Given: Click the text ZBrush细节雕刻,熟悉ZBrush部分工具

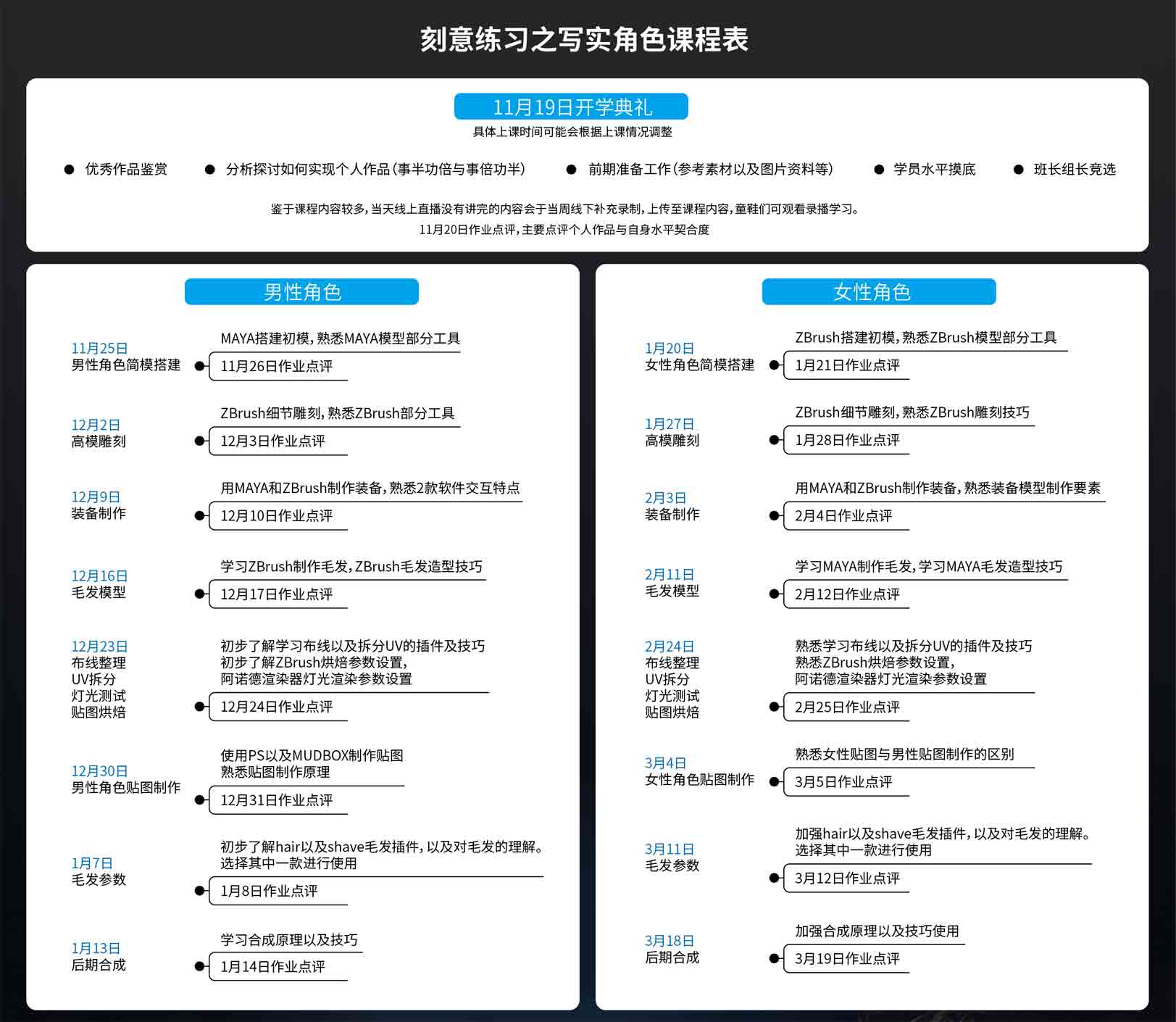Looking at the screenshot, I should (x=338, y=413).
